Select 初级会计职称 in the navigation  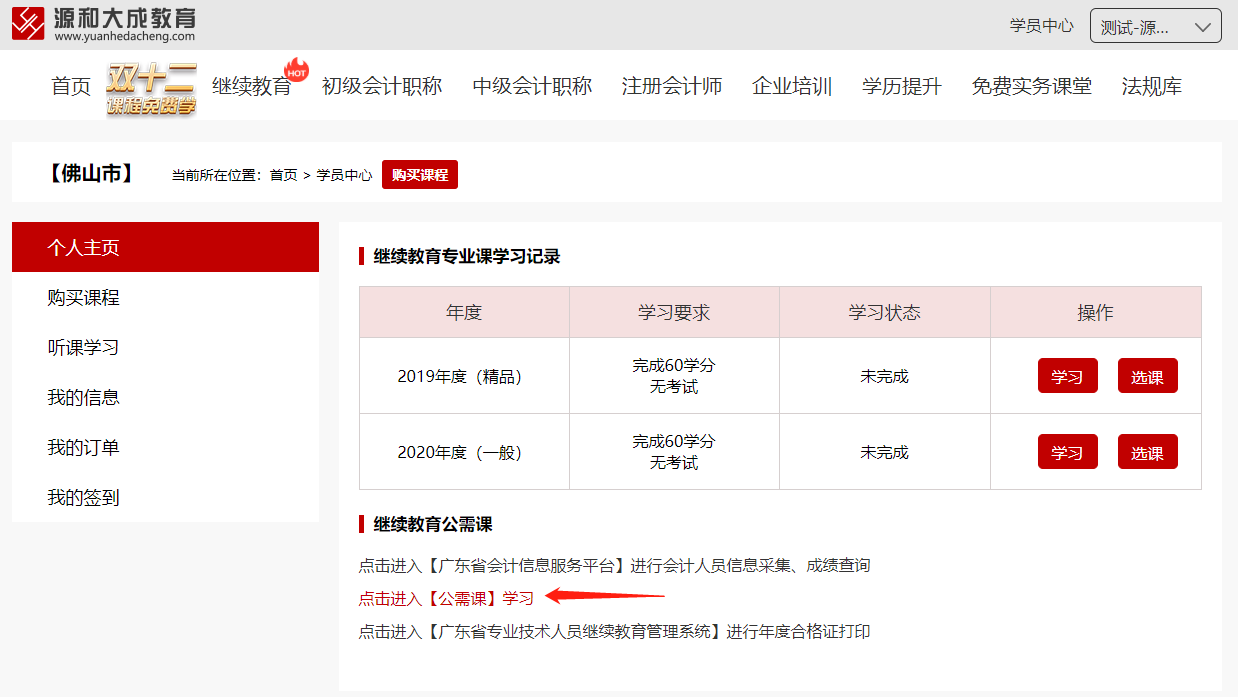point(382,87)
